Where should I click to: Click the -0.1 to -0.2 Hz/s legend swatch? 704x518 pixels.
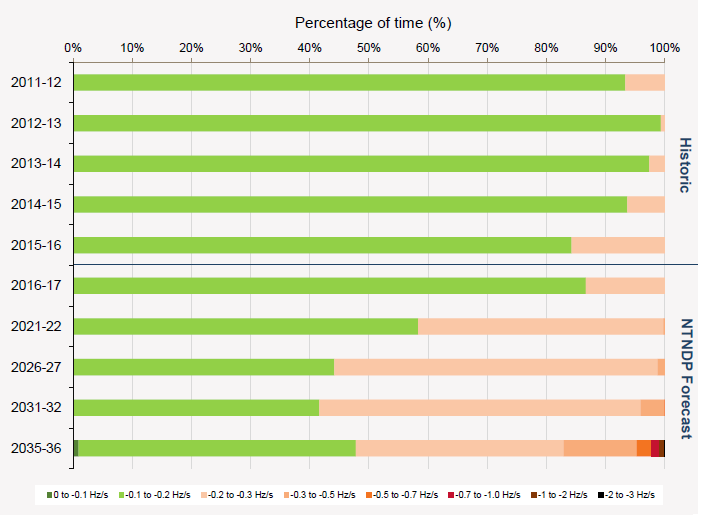click(121, 495)
